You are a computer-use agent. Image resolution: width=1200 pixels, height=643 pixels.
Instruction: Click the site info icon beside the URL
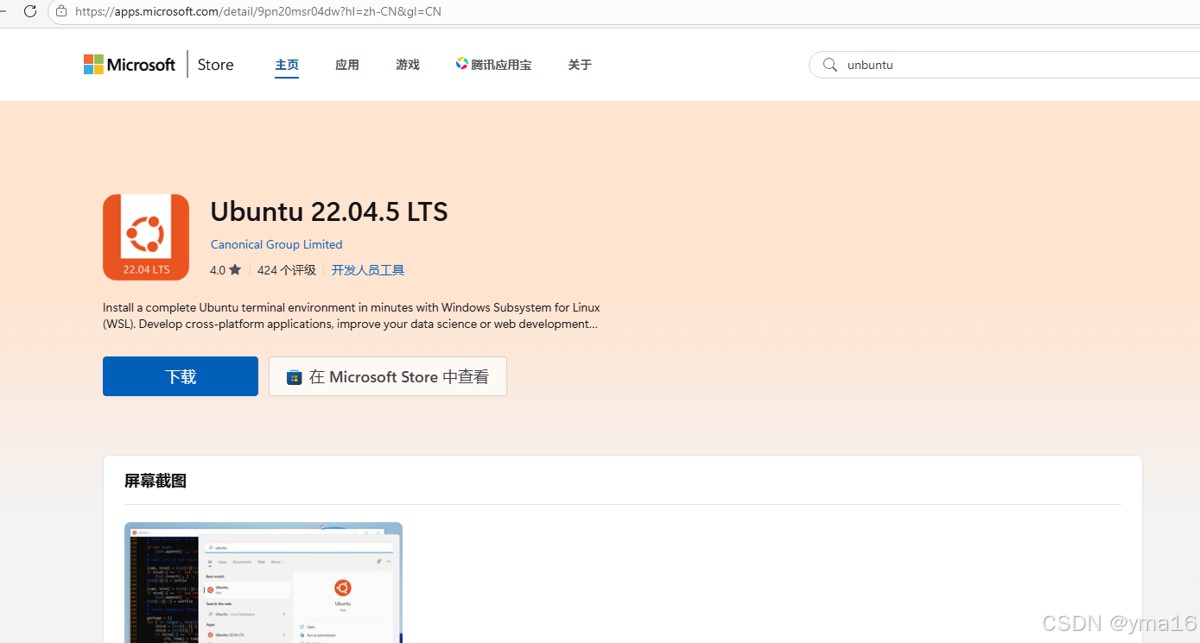tap(61, 11)
